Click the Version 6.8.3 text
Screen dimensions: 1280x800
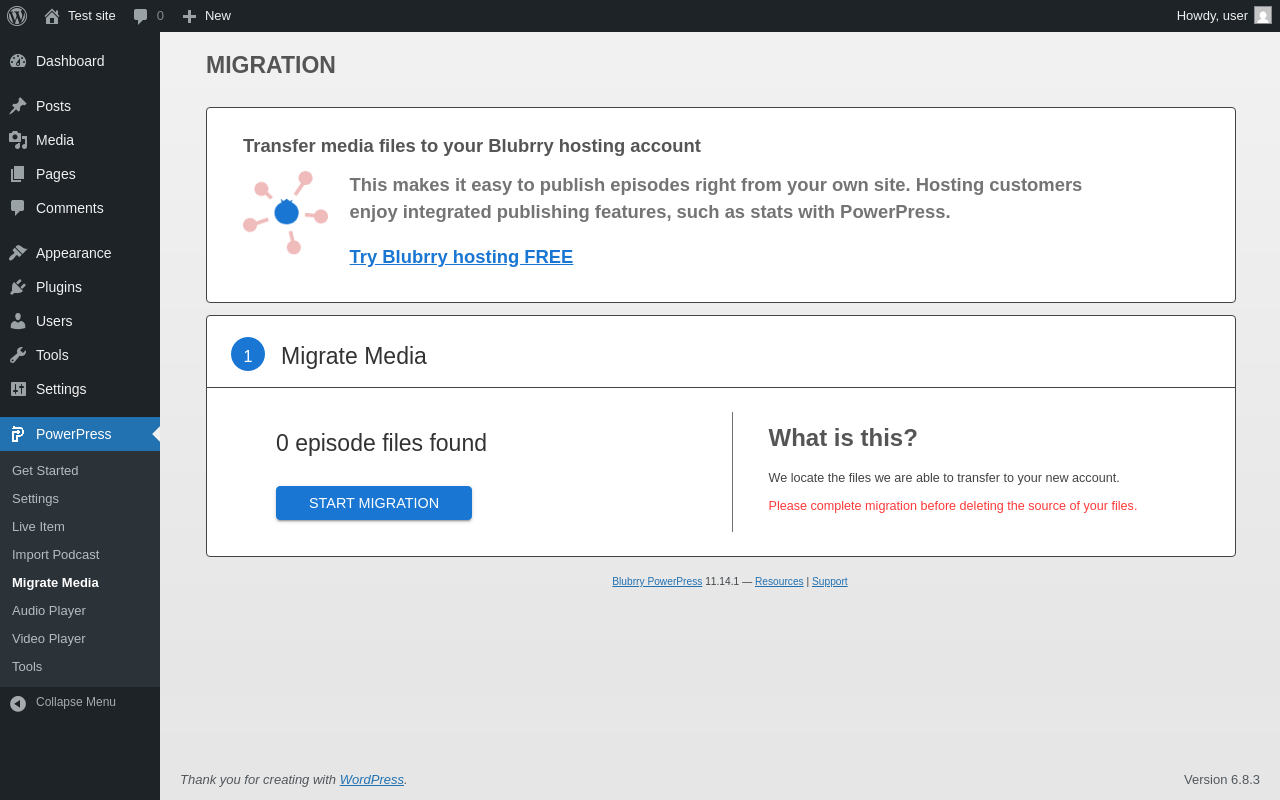click(1222, 779)
